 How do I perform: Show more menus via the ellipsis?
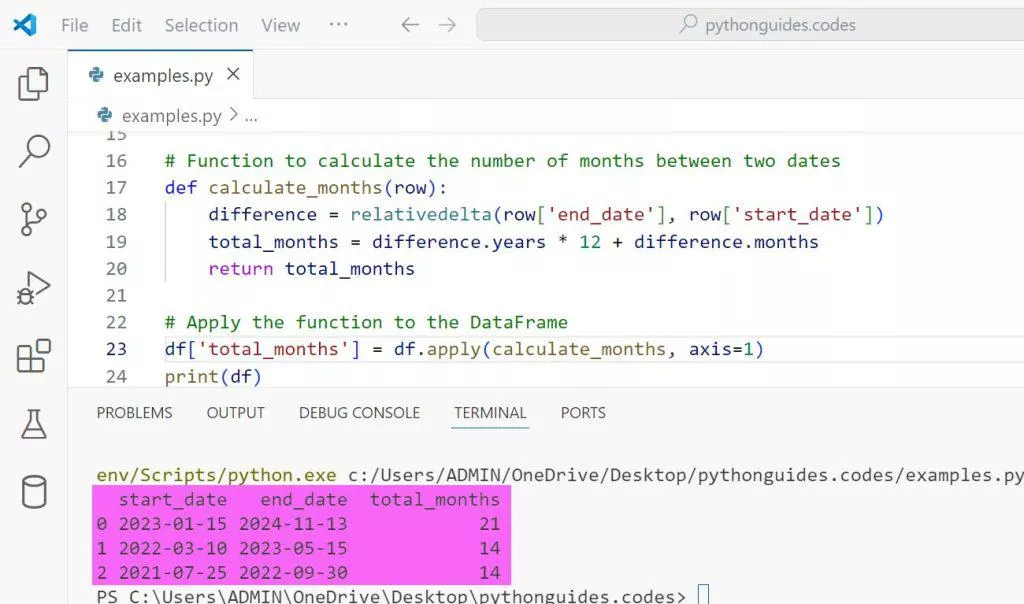pos(339,25)
